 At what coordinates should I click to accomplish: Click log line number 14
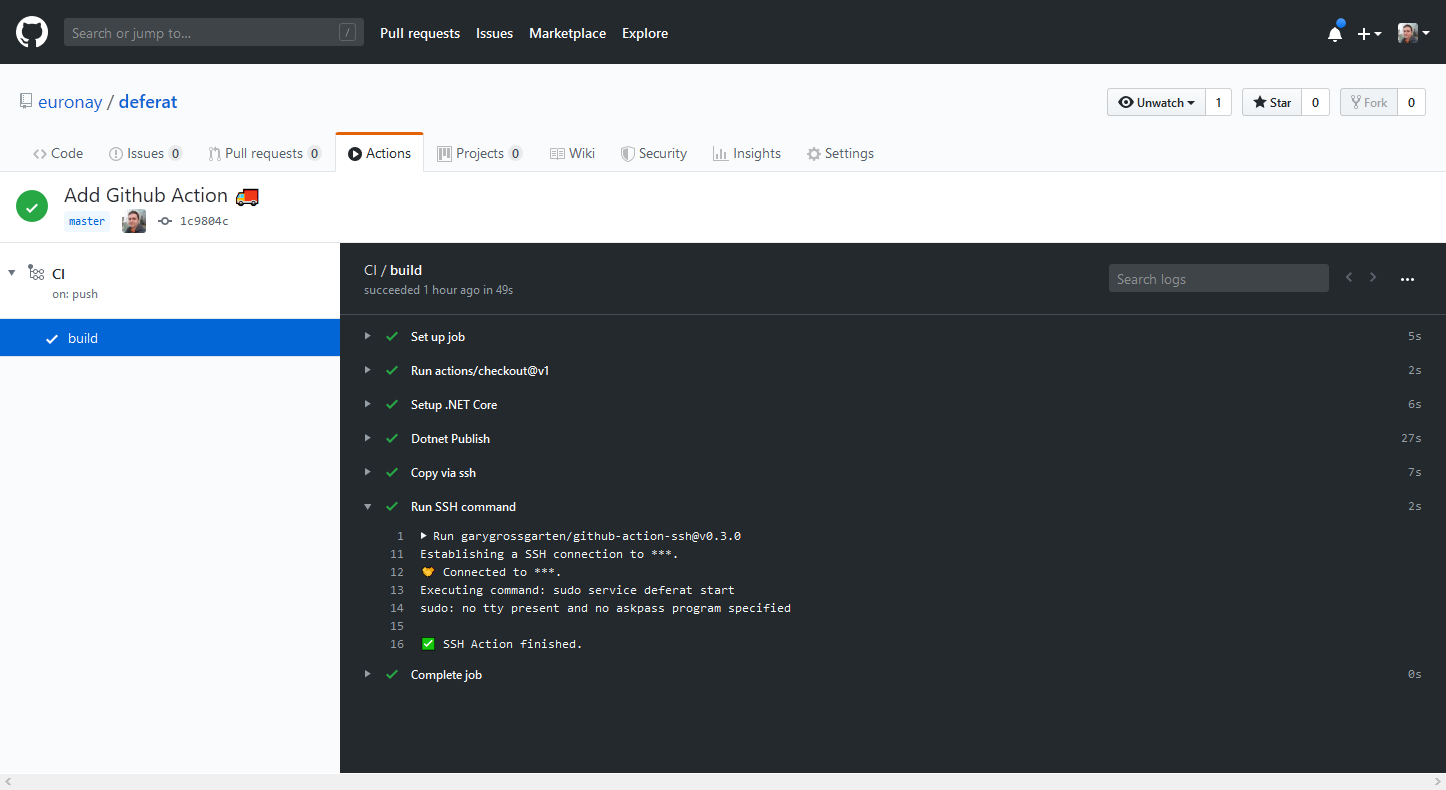[397, 608]
